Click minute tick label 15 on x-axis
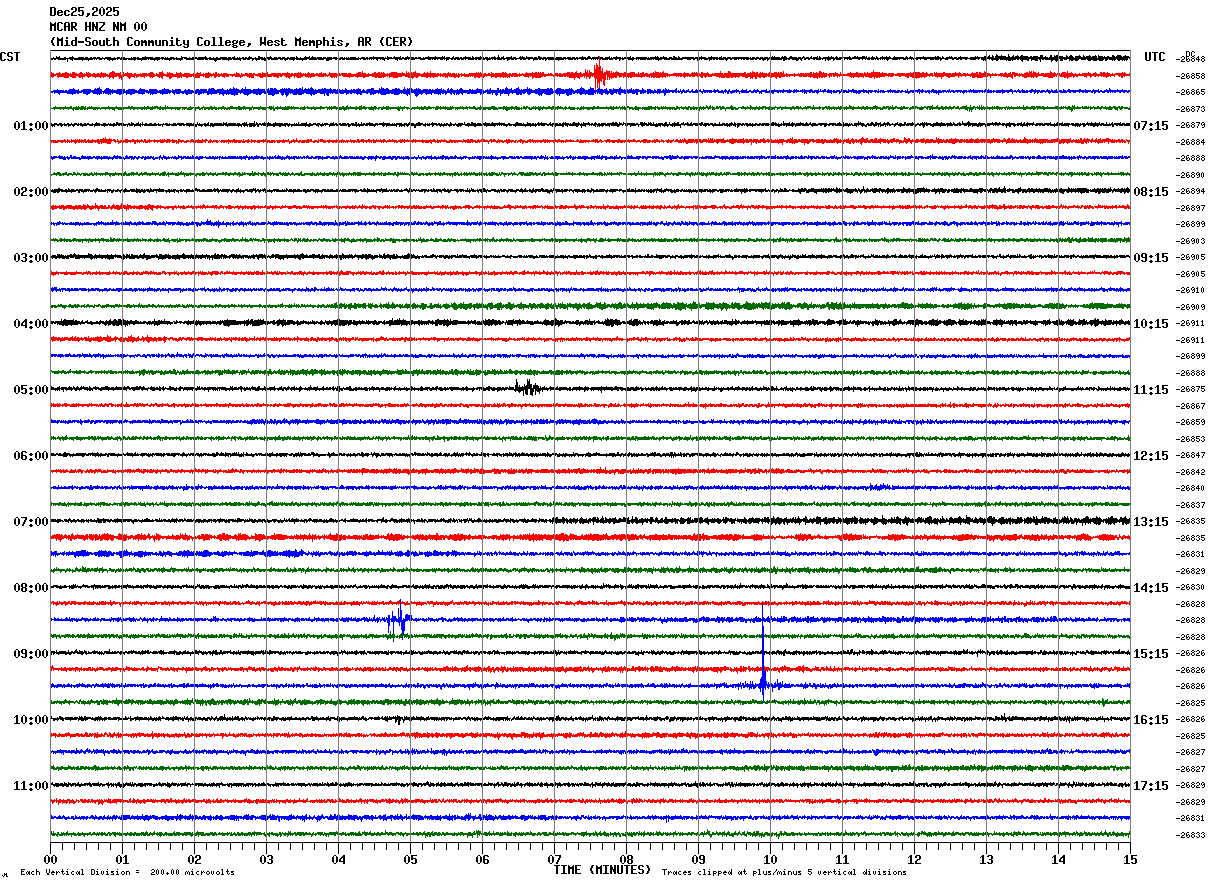The image size is (1210, 886). (1130, 859)
